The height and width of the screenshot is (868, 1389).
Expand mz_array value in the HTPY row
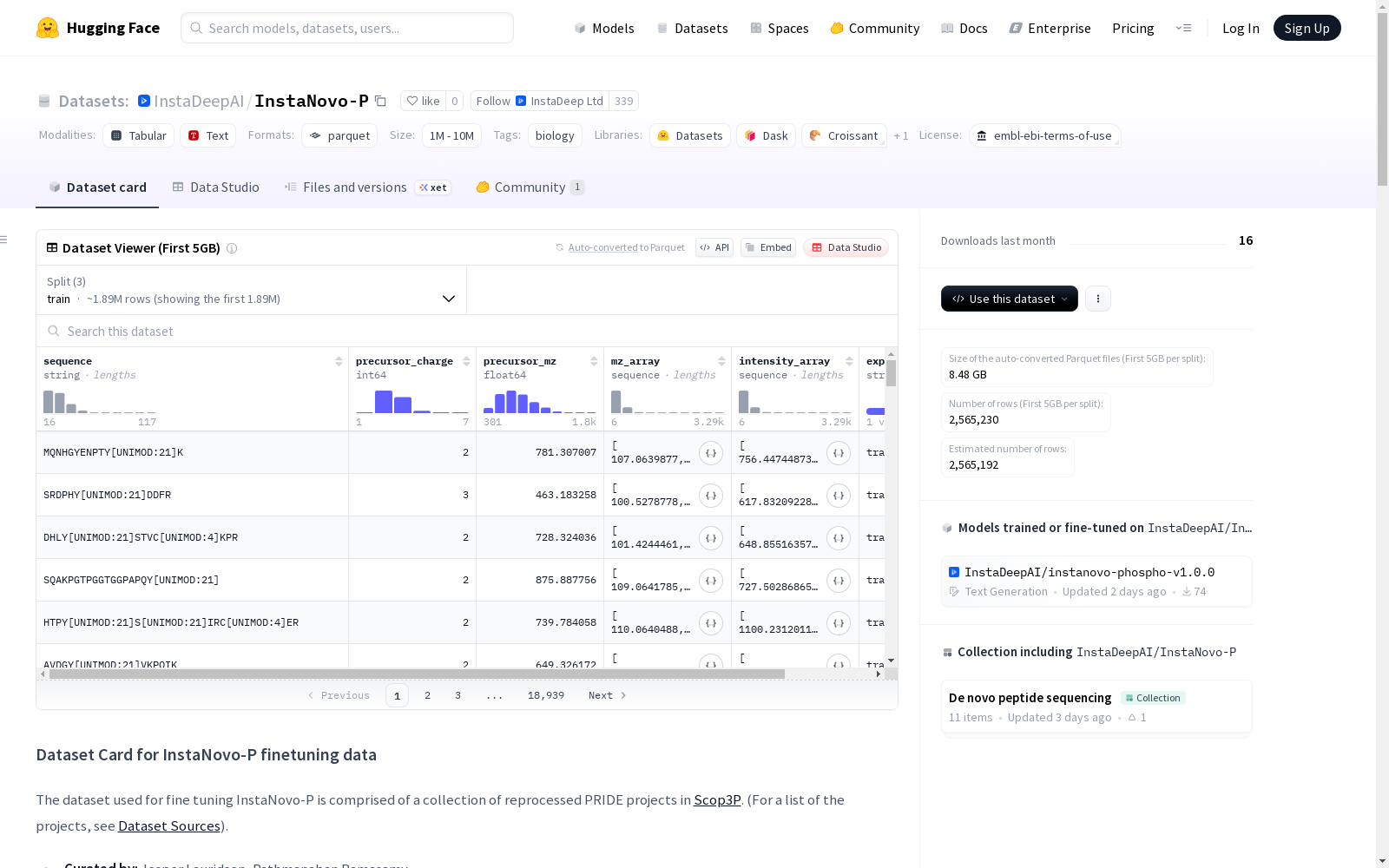point(711,622)
